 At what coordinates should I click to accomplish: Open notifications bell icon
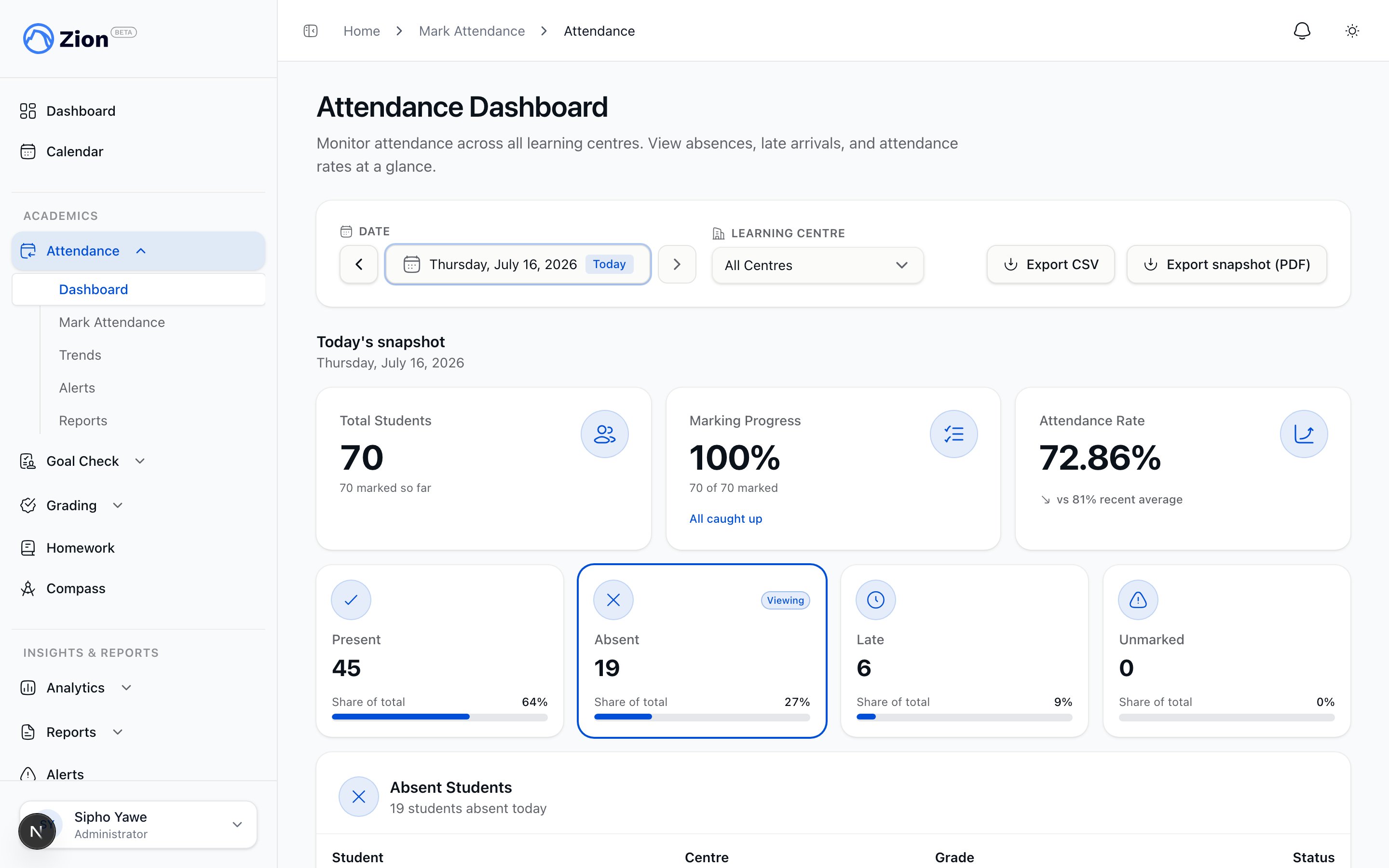click(x=1302, y=31)
